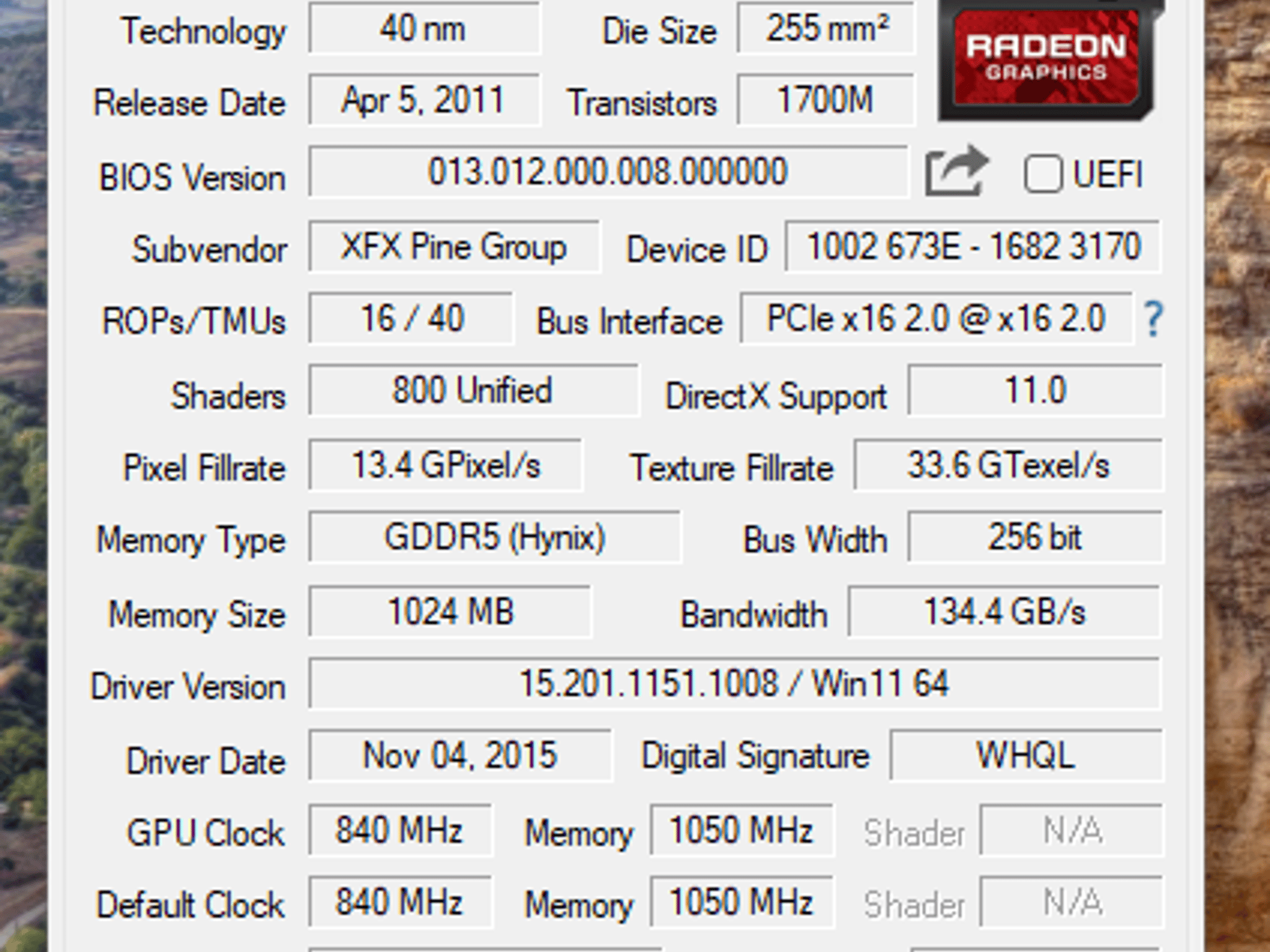This screenshot has height=952, width=1270.
Task: Click the Memory Size value 1024 MB
Action: [x=450, y=612]
